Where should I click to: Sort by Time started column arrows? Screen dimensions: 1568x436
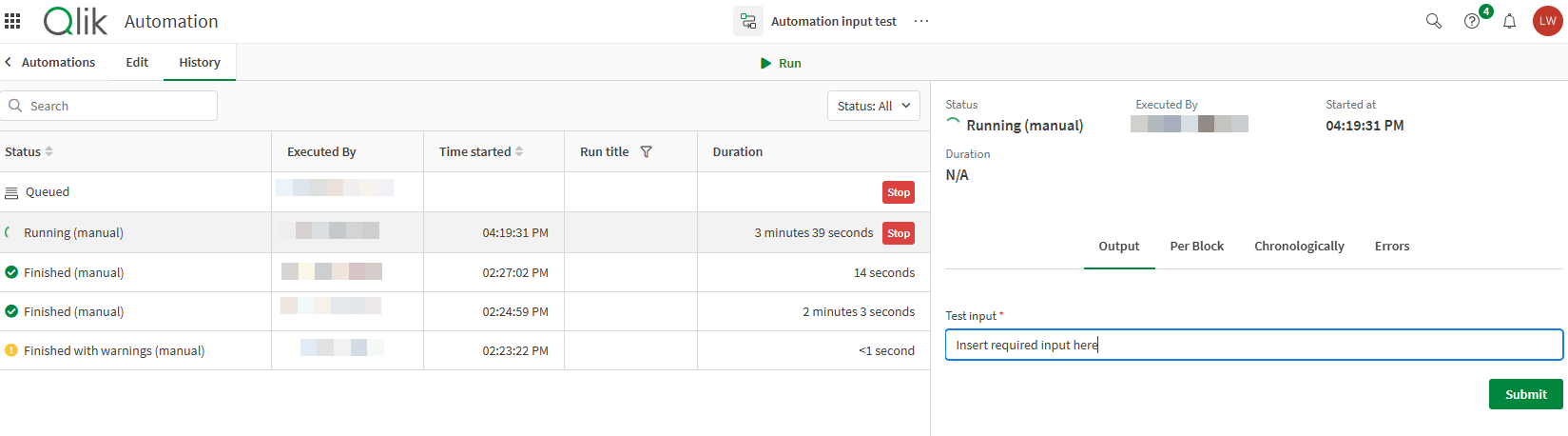click(519, 151)
